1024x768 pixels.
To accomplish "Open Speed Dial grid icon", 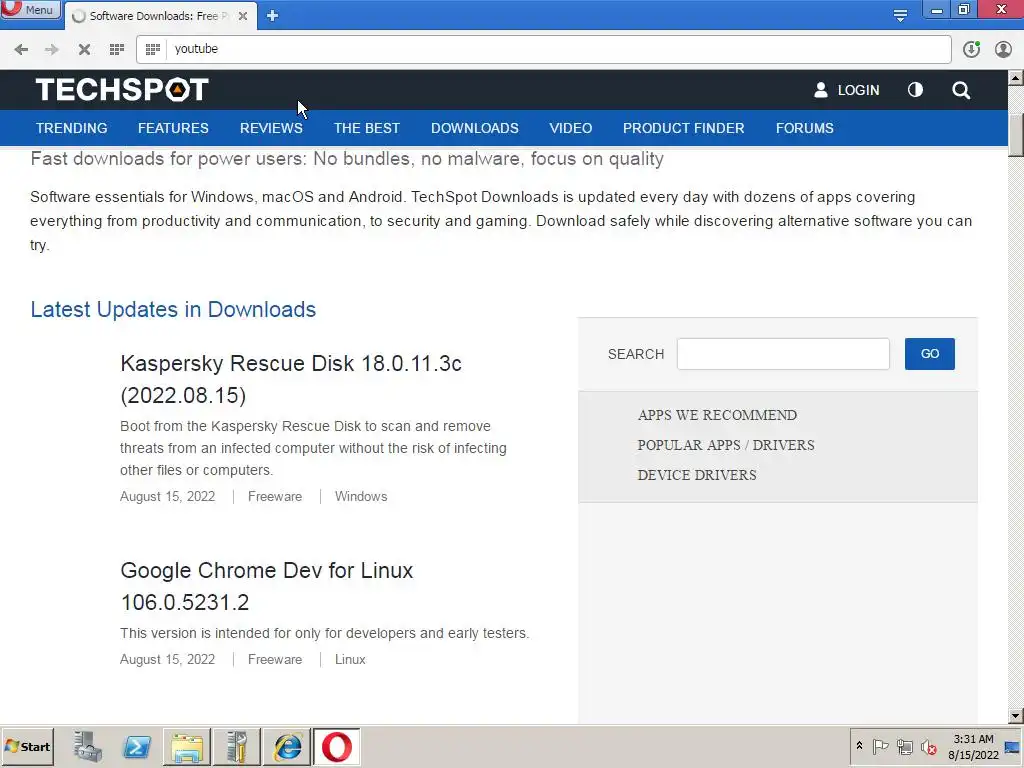I will coord(117,49).
